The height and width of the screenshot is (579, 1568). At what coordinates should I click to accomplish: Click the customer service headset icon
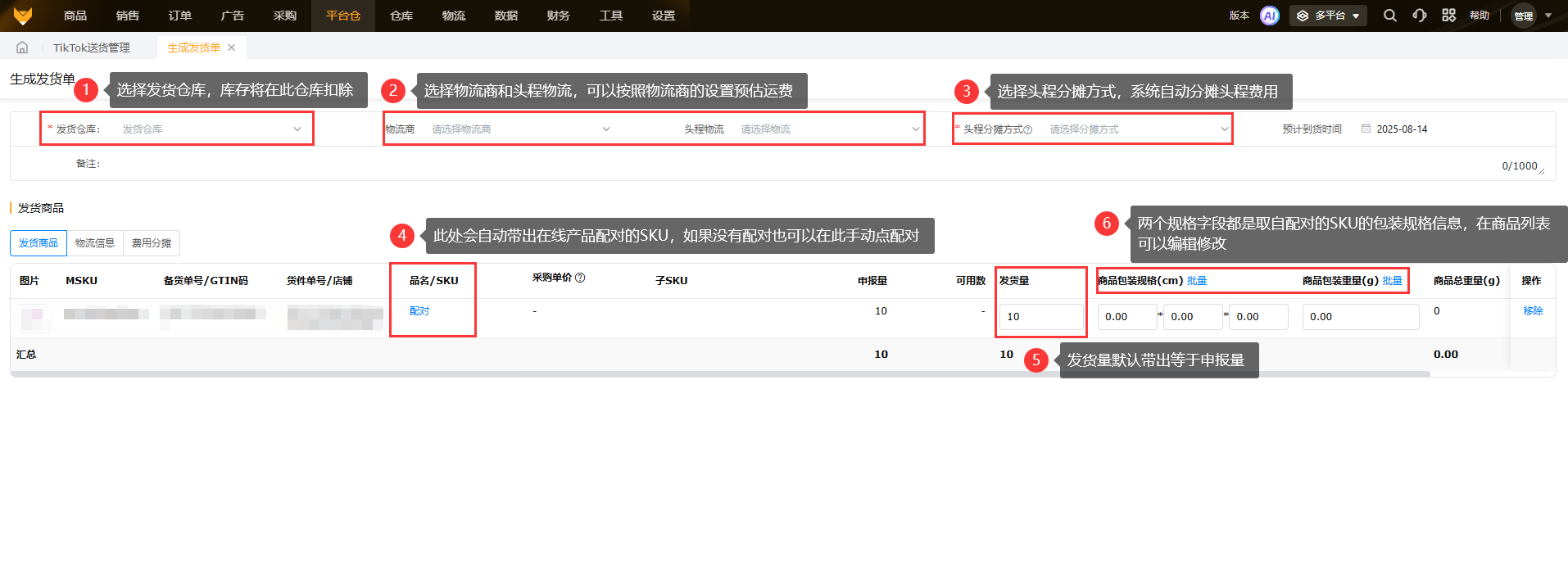(1420, 16)
